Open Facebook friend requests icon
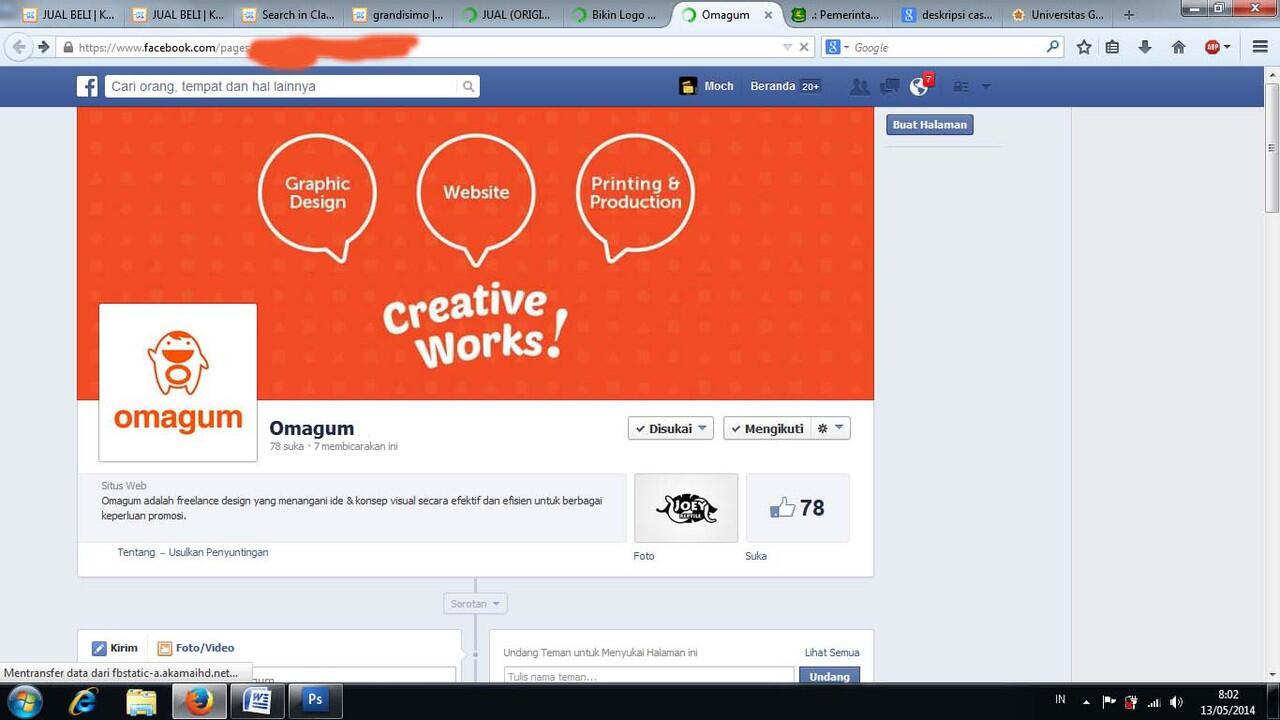Image resolution: width=1280 pixels, height=720 pixels. pos(859,87)
